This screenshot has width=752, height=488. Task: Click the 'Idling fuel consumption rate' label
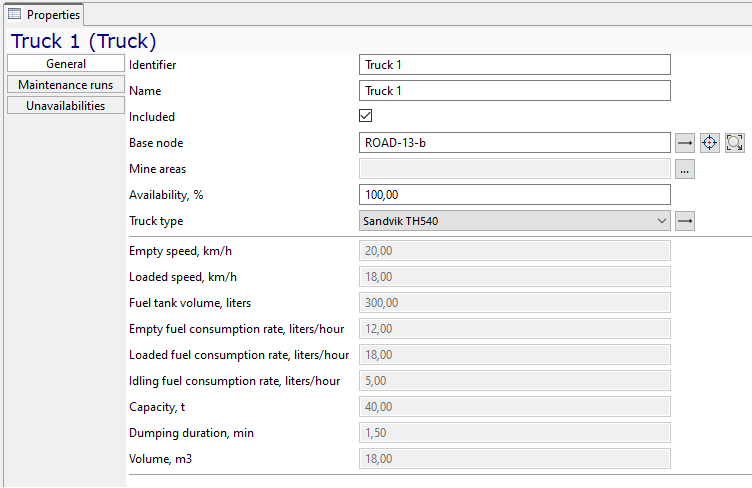coord(235,381)
